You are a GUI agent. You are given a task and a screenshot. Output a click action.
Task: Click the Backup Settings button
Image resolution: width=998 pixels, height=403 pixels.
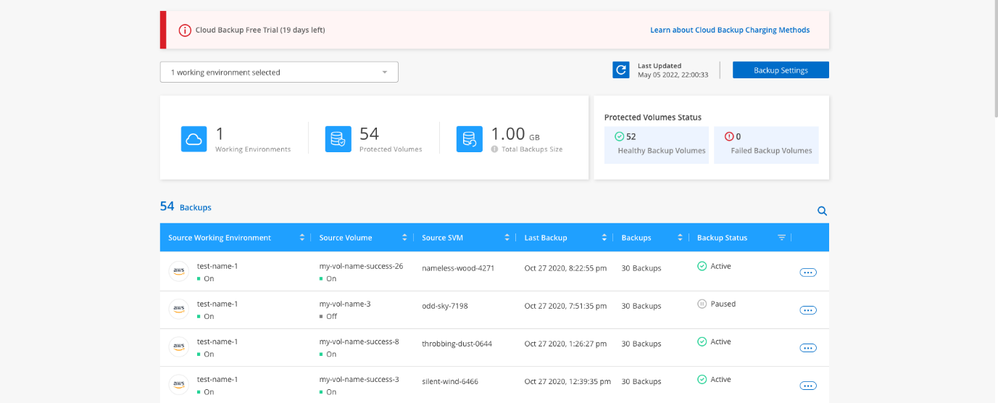(780, 70)
